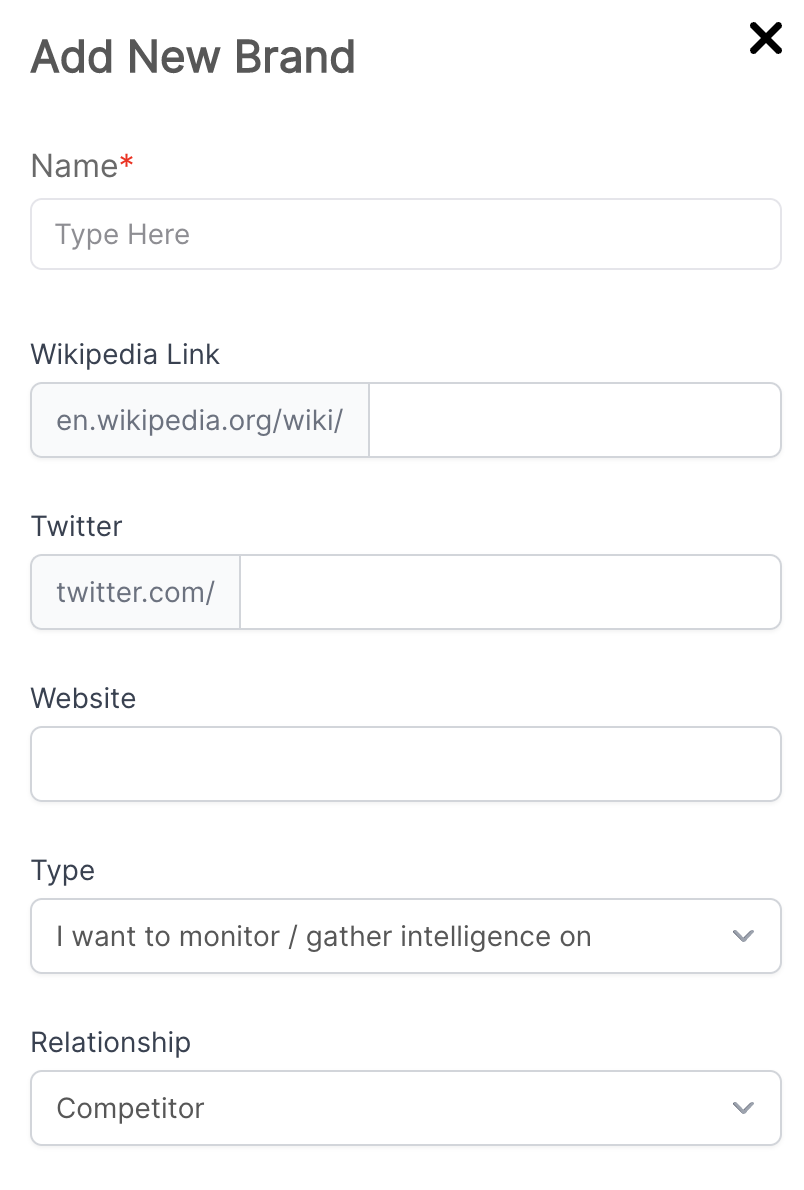The image size is (804, 1190).
Task: Click the "Add New Brand" heading
Action: [193, 57]
